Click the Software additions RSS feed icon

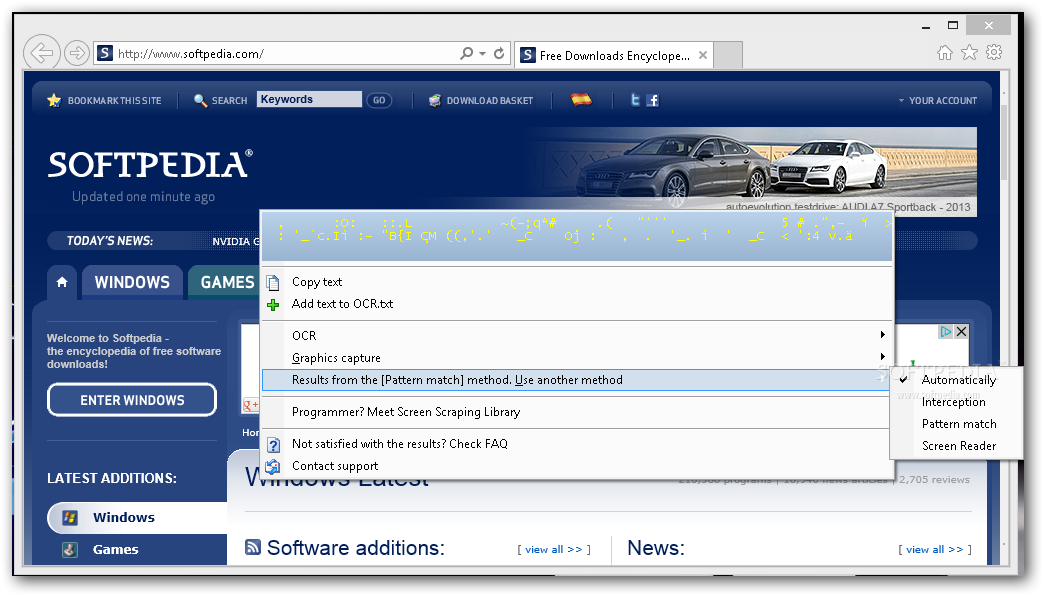click(253, 547)
